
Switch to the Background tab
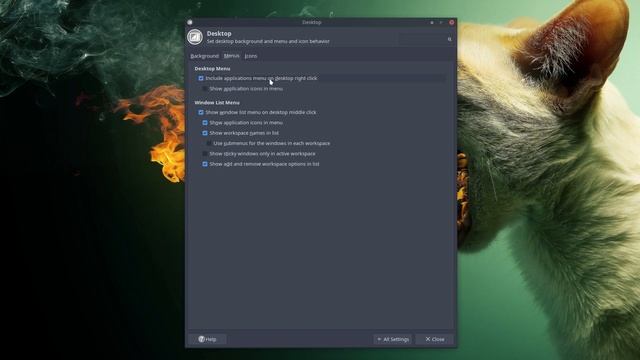pyautogui.click(x=204, y=56)
